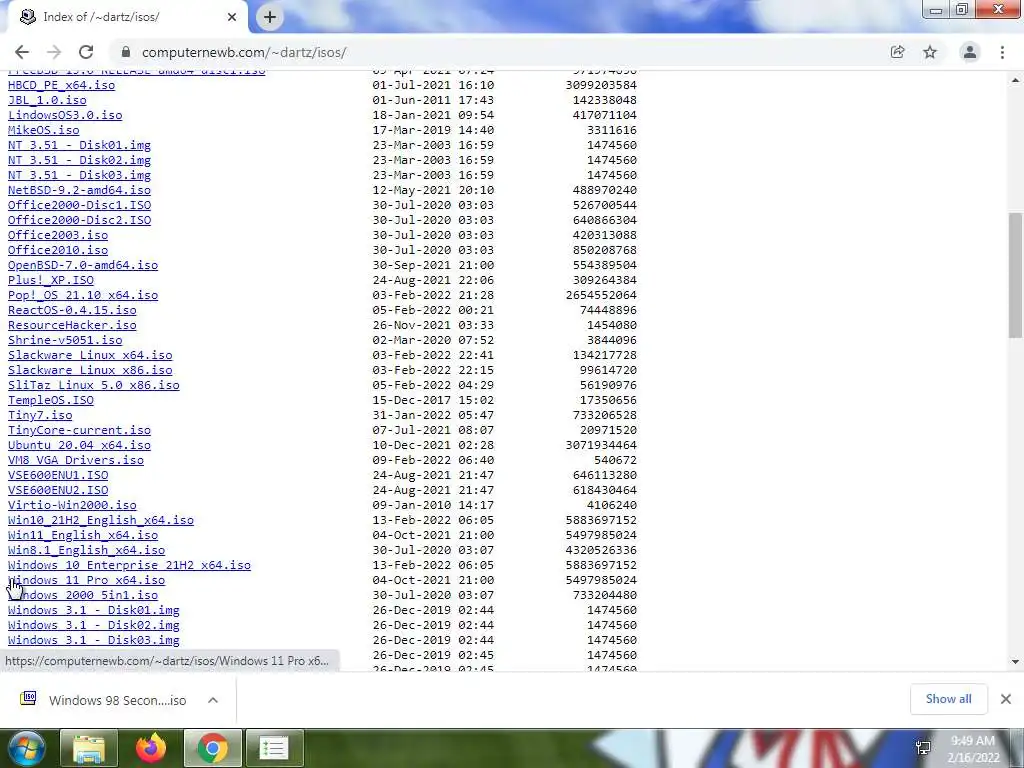Open the taskbar clock and date
The image size is (1024, 768).
click(x=973, y=750)
